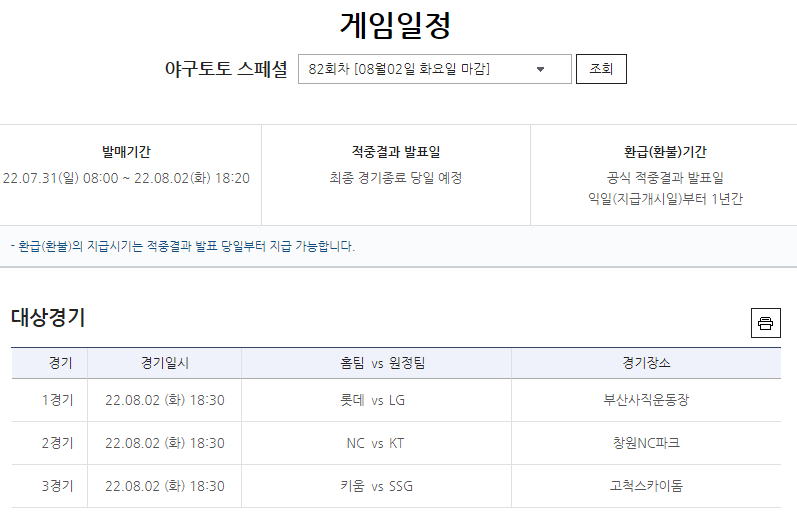This screenshot has width=797, height=513.
Task: Click the 발매기간 heading
Action: (x=126, y=152)
